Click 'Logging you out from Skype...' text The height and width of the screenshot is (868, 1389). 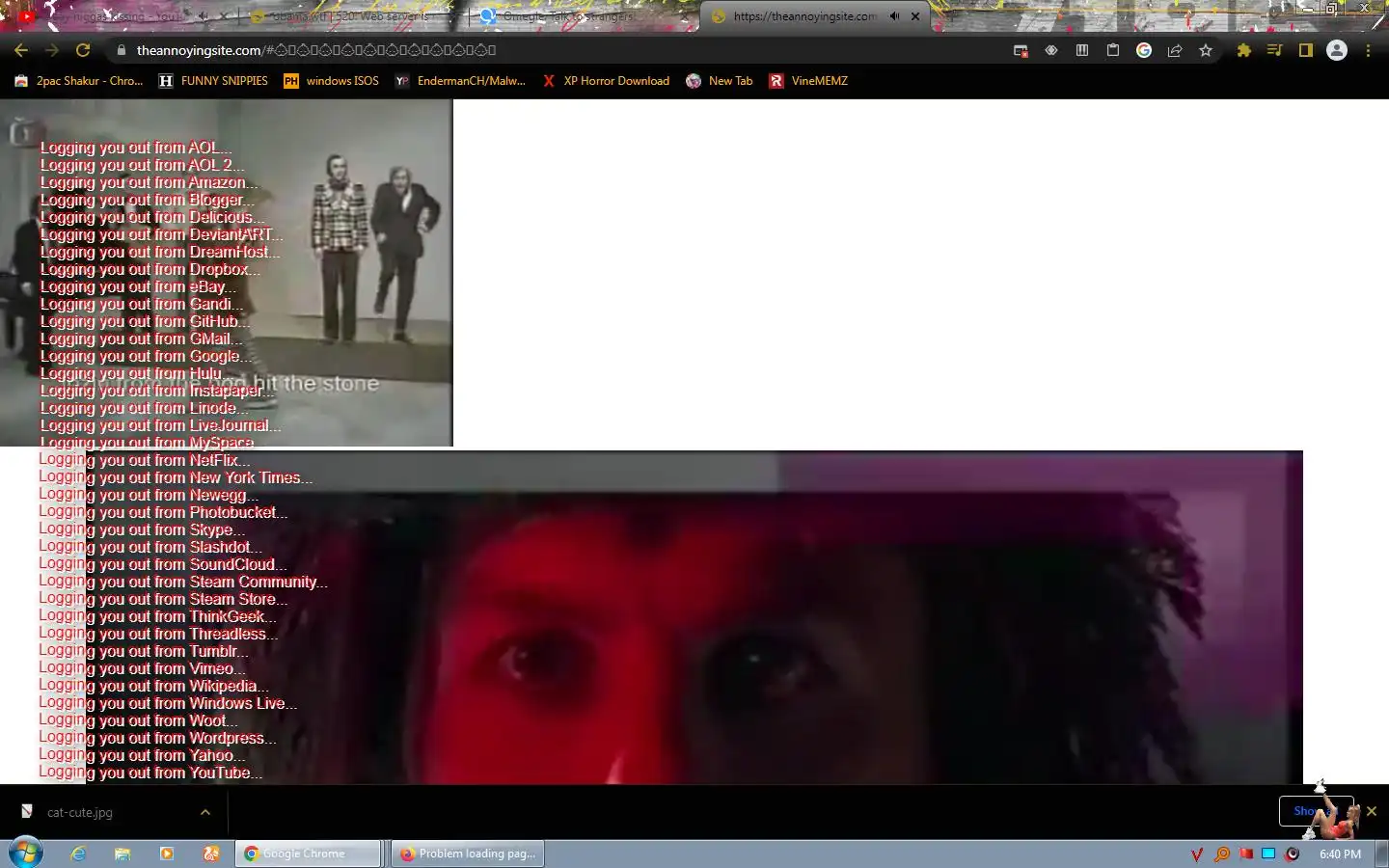142,529
